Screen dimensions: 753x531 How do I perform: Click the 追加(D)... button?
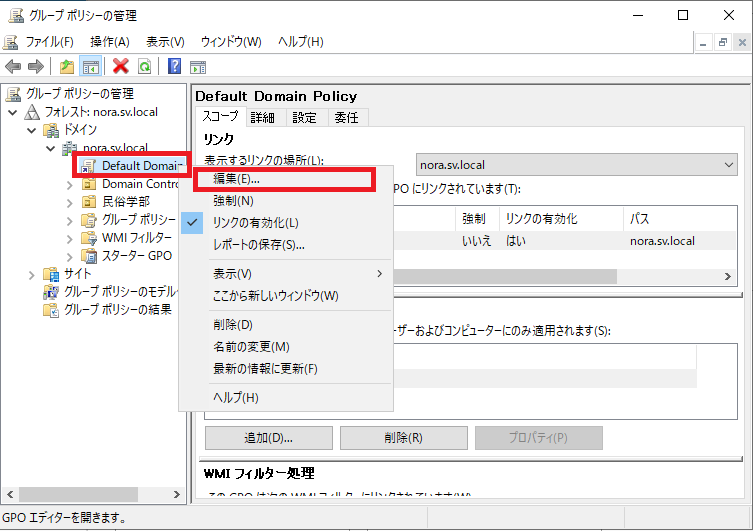(x=268, y=438)
